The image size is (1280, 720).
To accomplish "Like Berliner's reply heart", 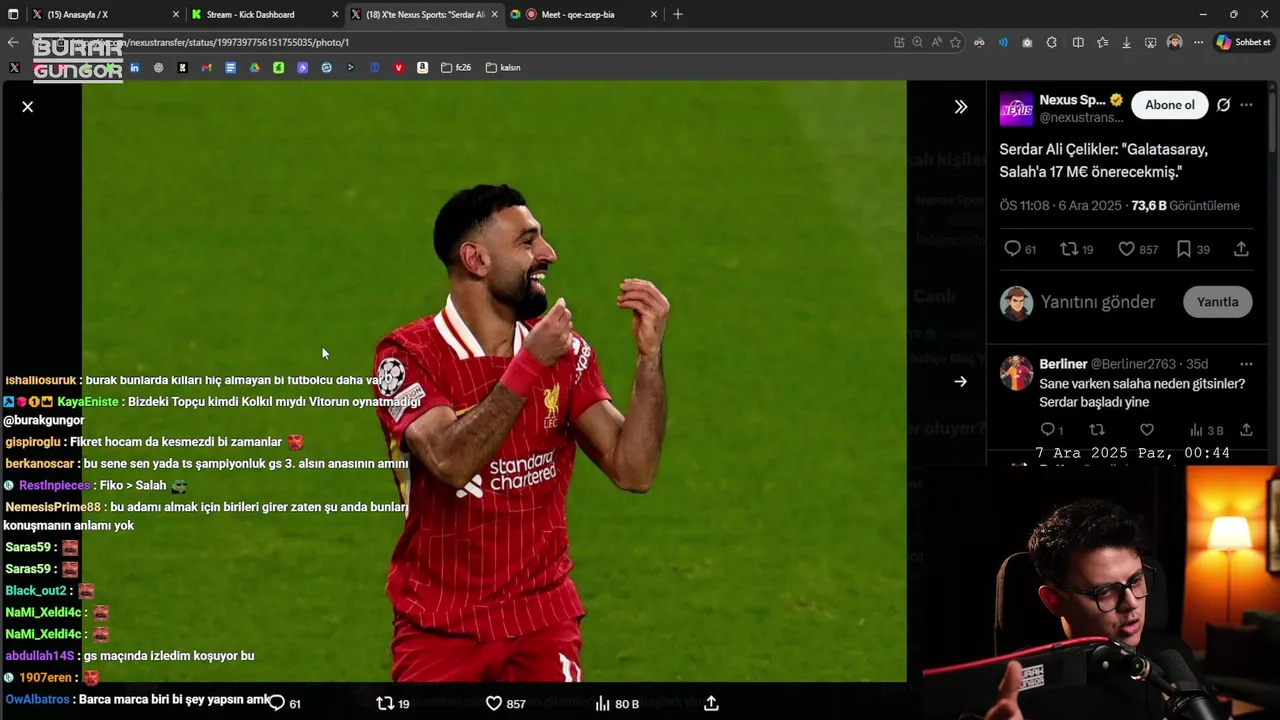I will point(1147,430).
